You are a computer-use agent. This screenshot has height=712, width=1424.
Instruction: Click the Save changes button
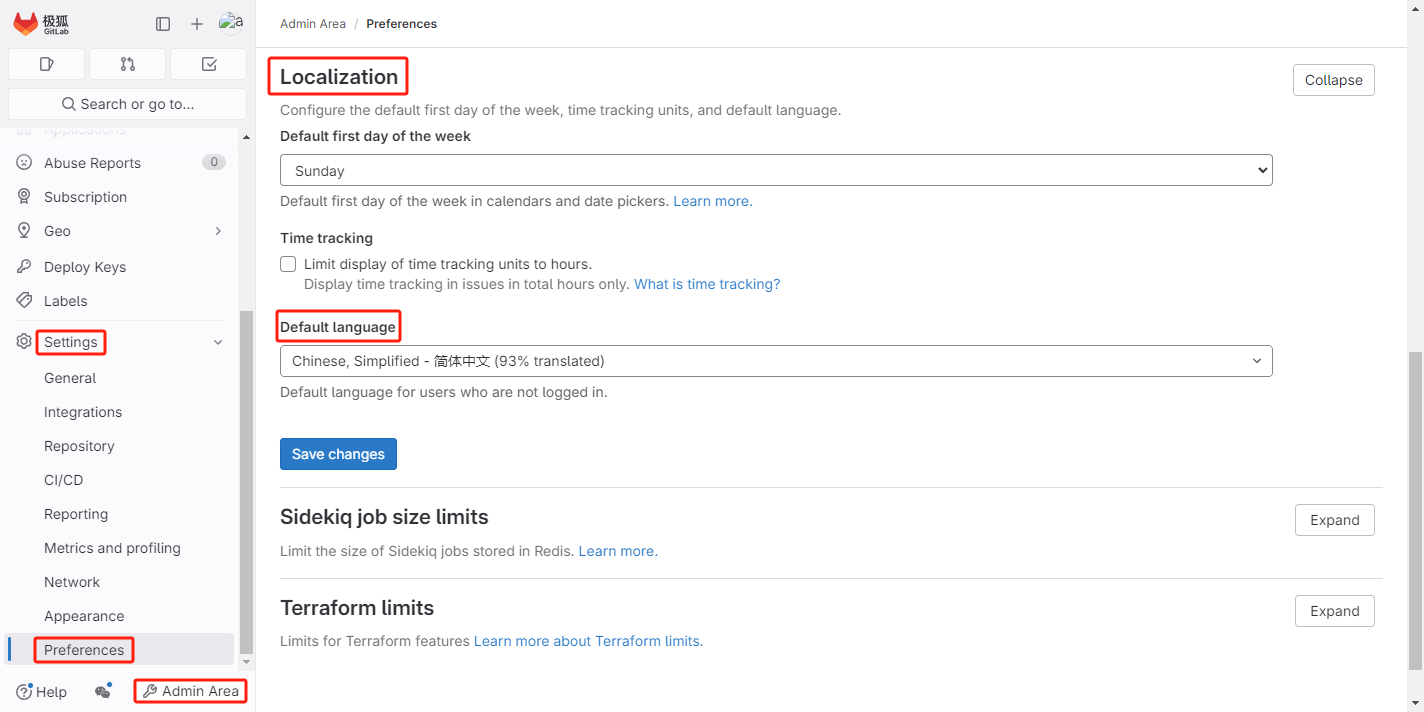[338, 454]
